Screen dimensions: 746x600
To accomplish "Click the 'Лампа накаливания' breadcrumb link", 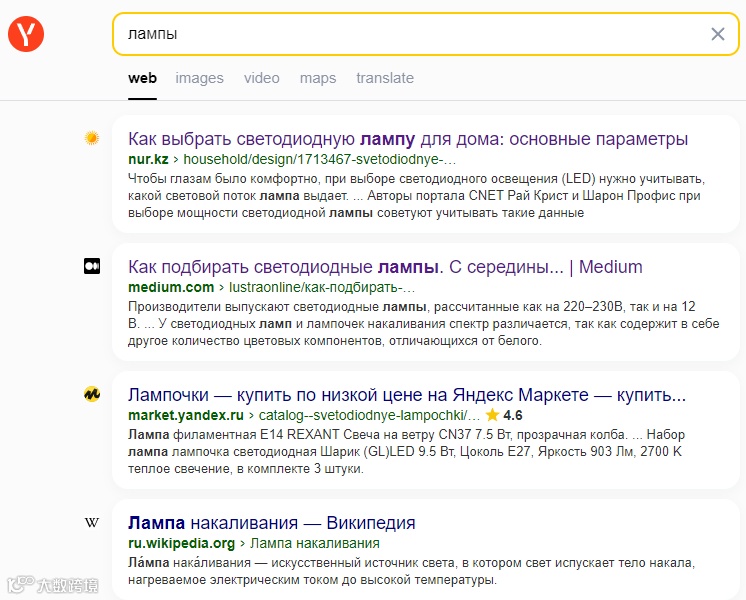I will (314, 543).
